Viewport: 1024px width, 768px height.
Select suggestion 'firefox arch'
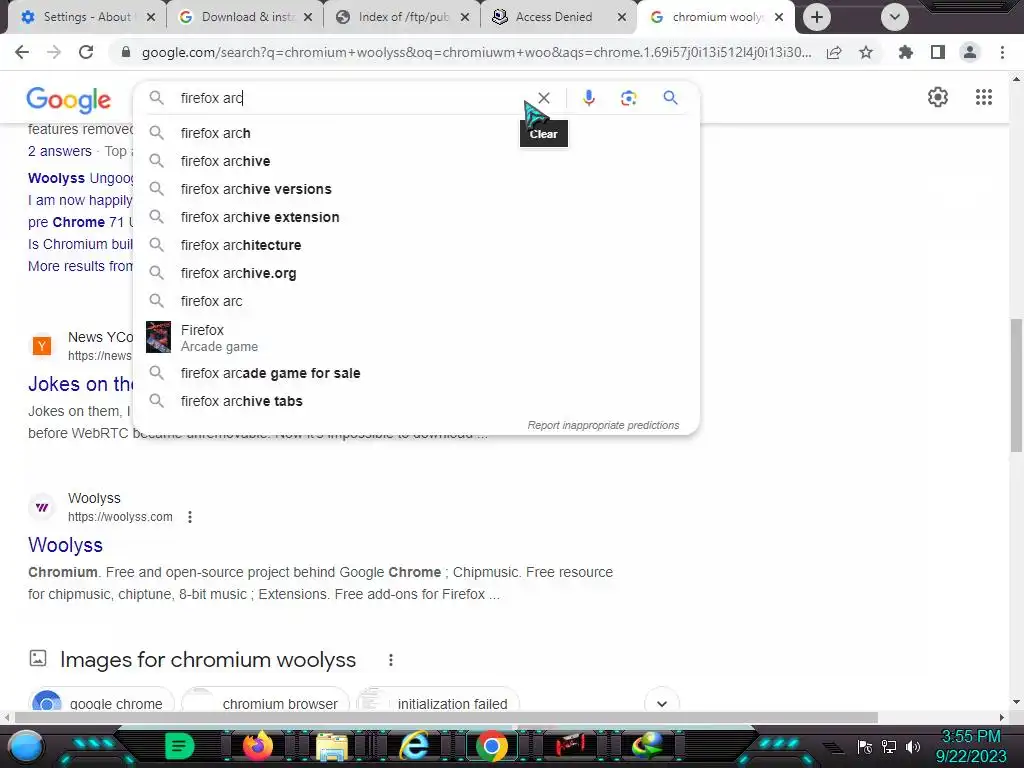(x=416, y=133)
